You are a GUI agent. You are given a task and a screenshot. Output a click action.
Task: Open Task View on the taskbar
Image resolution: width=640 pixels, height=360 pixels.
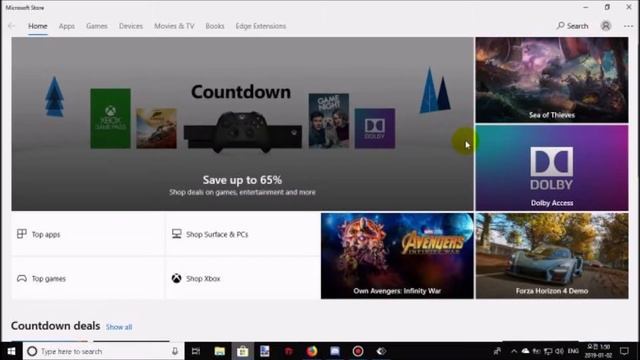[196, 351]
